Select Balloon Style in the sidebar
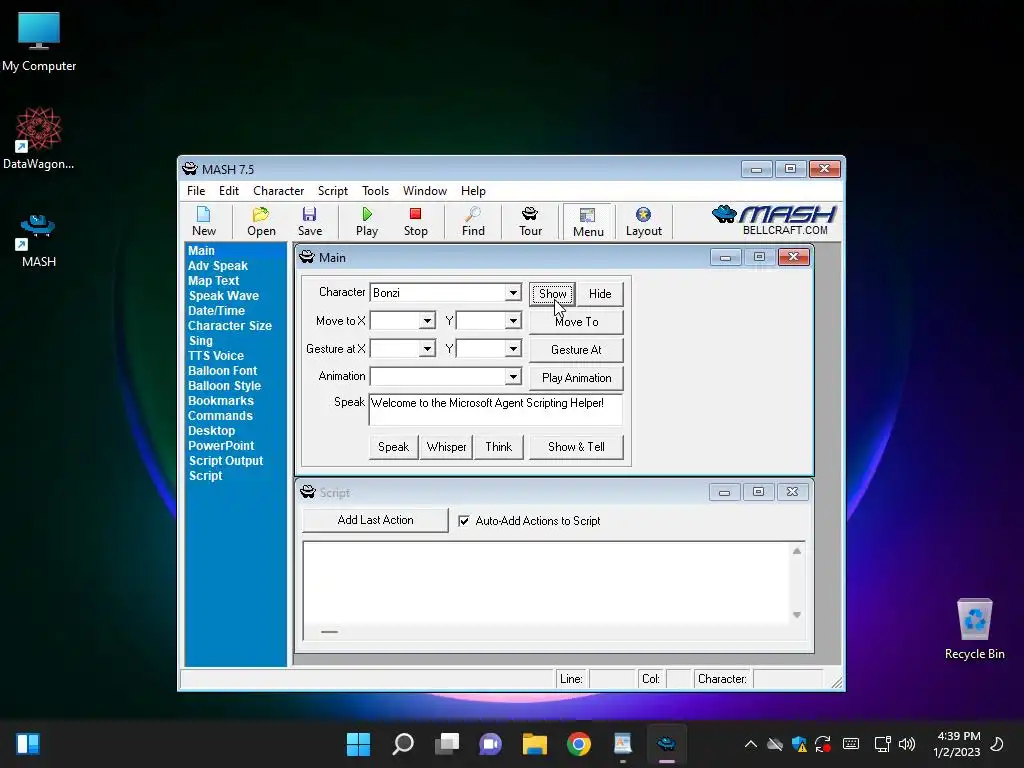This screenshot has height=768, width=1024. click(x=224, y=386)
